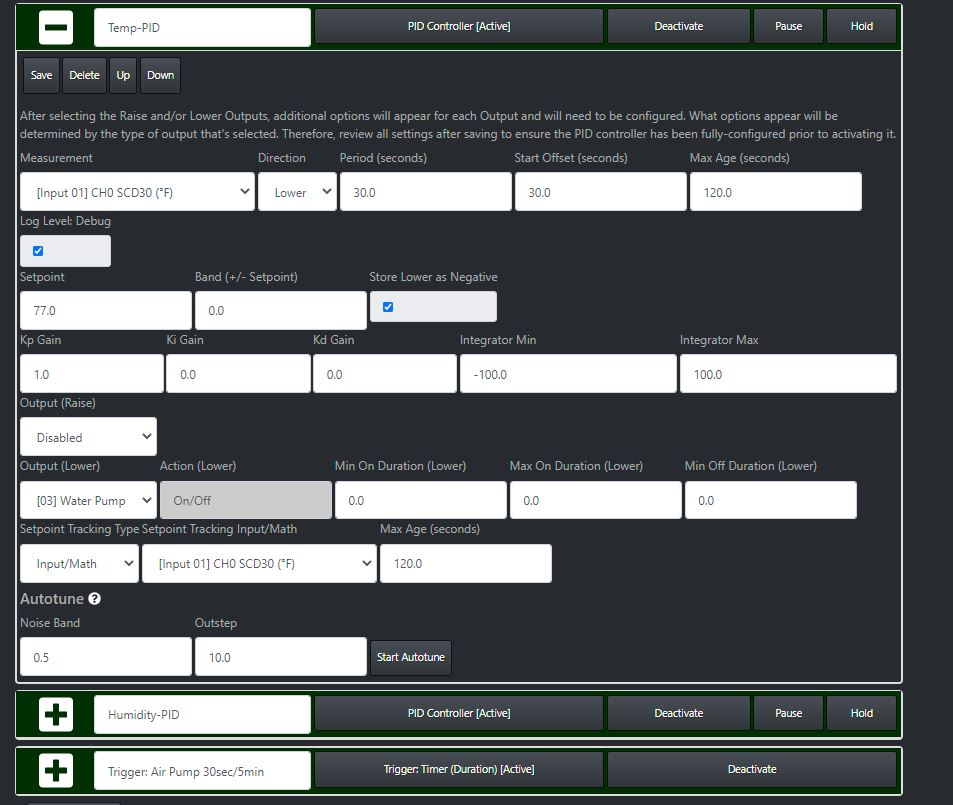The width and height of the screenshot is (953, 805).
Task: Open the Setpoint Tracking Type dropdown
Action: coord(78,563)
